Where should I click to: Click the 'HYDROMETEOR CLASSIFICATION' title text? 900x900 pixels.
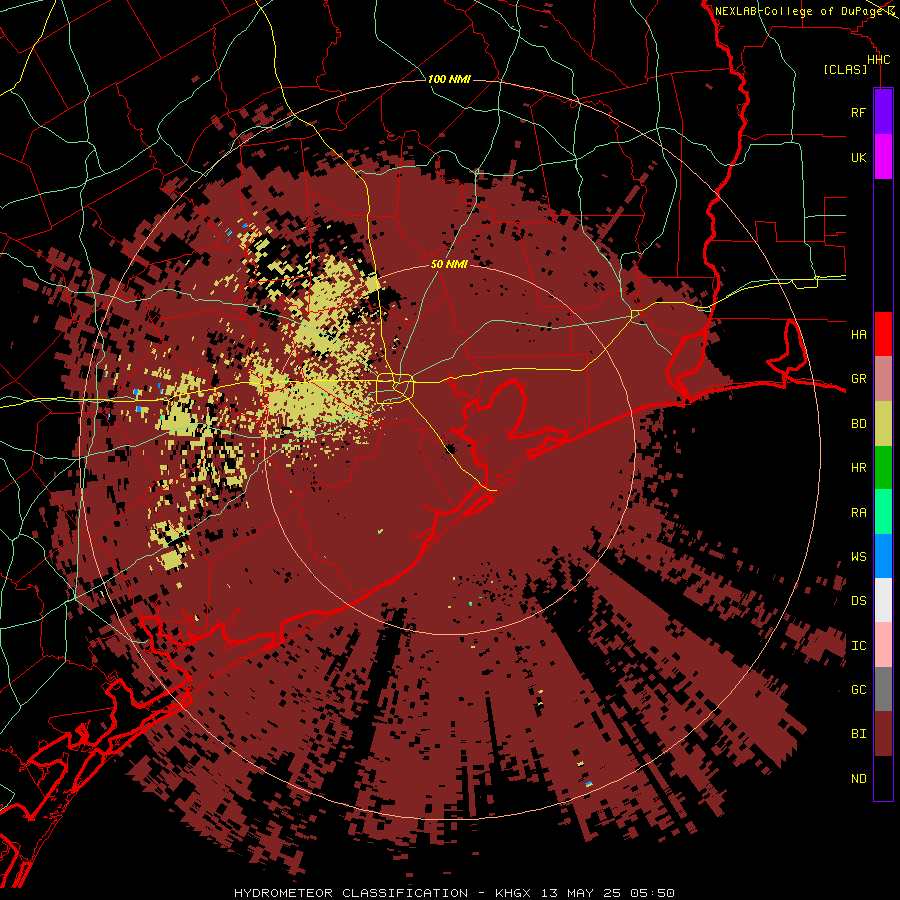pyautogui.click(x=351, y=893)
